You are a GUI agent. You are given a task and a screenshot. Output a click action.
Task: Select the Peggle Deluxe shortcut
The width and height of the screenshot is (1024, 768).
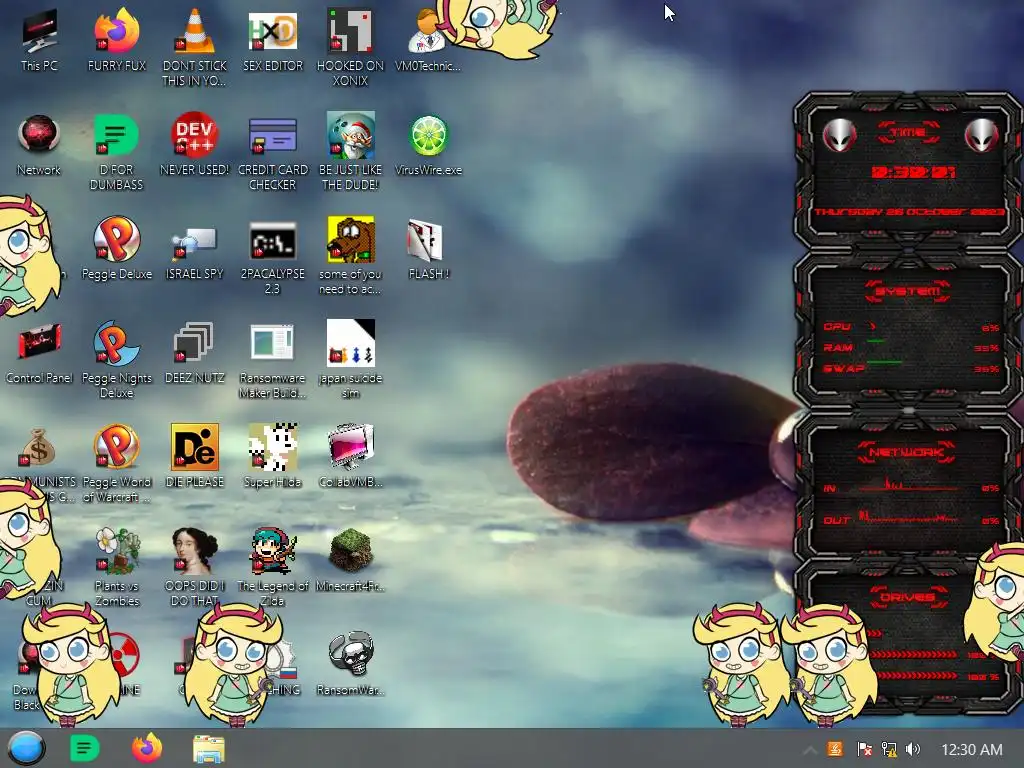[x=117, y=249]
